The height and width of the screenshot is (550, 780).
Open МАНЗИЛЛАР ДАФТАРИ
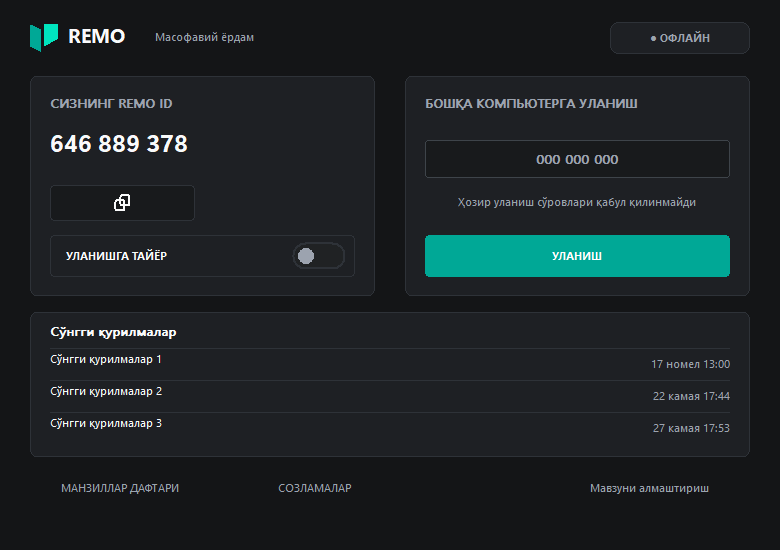120,488
